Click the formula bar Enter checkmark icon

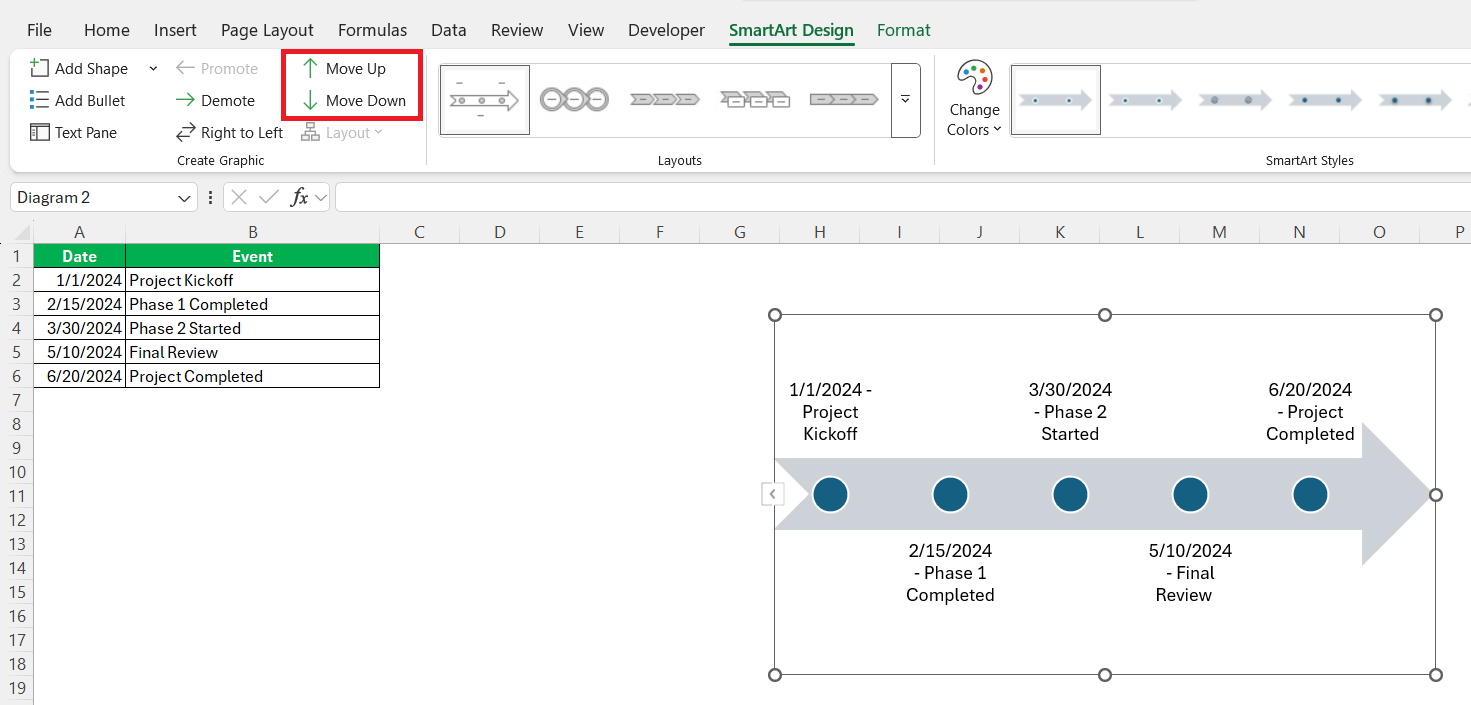click(x=268, y=198)
